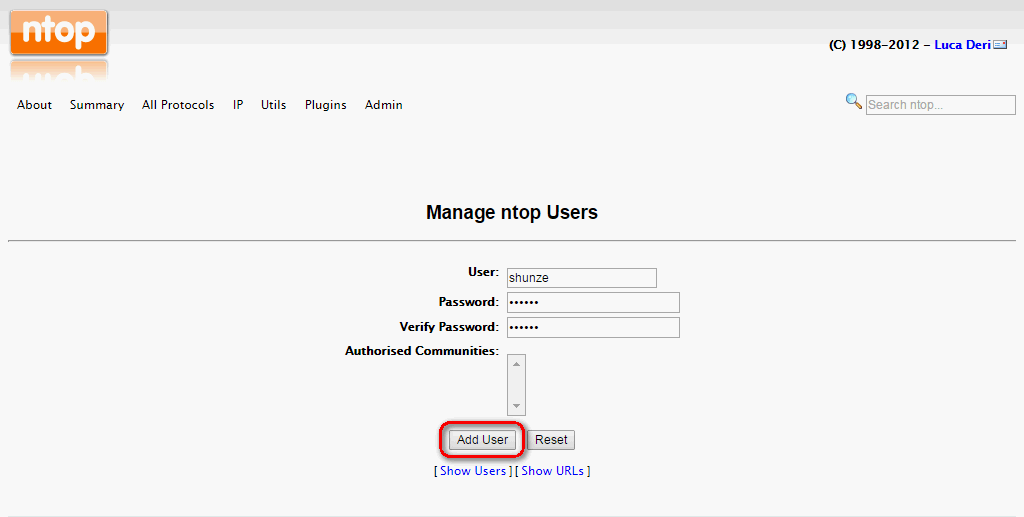Click the Manage ntop Users heading
The height and width of the screenshot is (517, 1024).
[x=512, y=213]
